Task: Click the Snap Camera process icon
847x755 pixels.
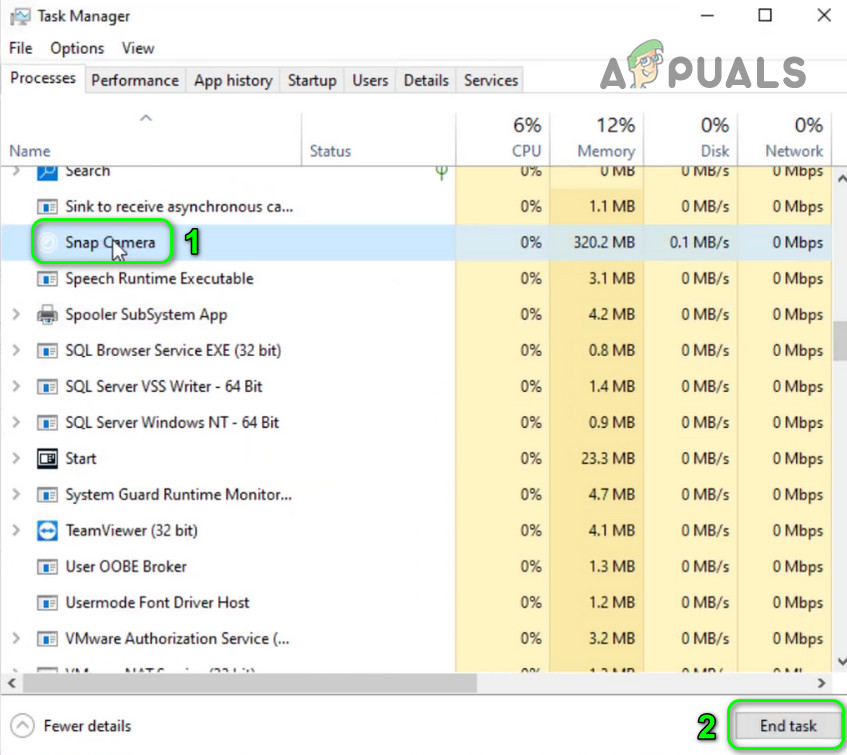Action: click(x=48, y=242)
